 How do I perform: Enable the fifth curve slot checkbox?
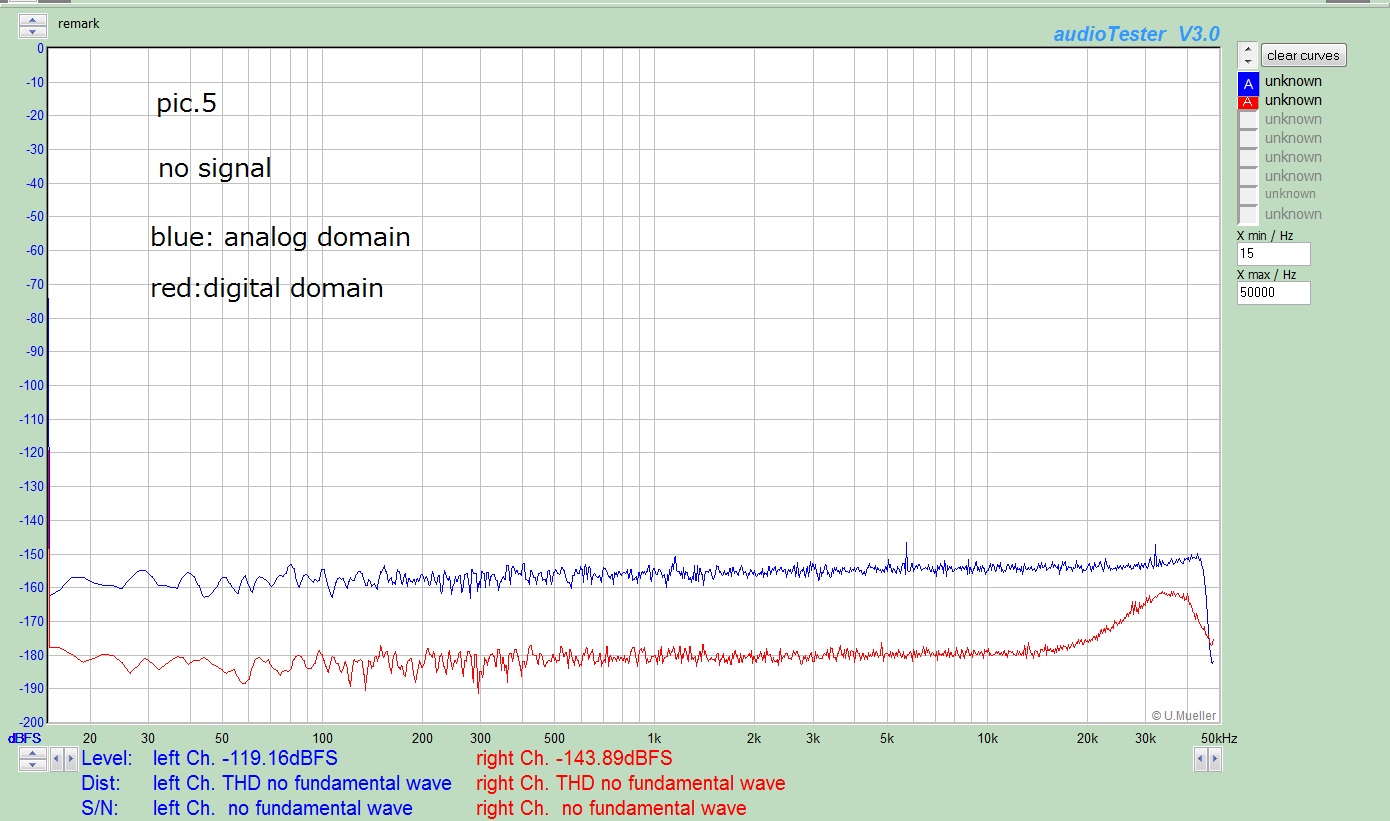tap(1248, 158)
